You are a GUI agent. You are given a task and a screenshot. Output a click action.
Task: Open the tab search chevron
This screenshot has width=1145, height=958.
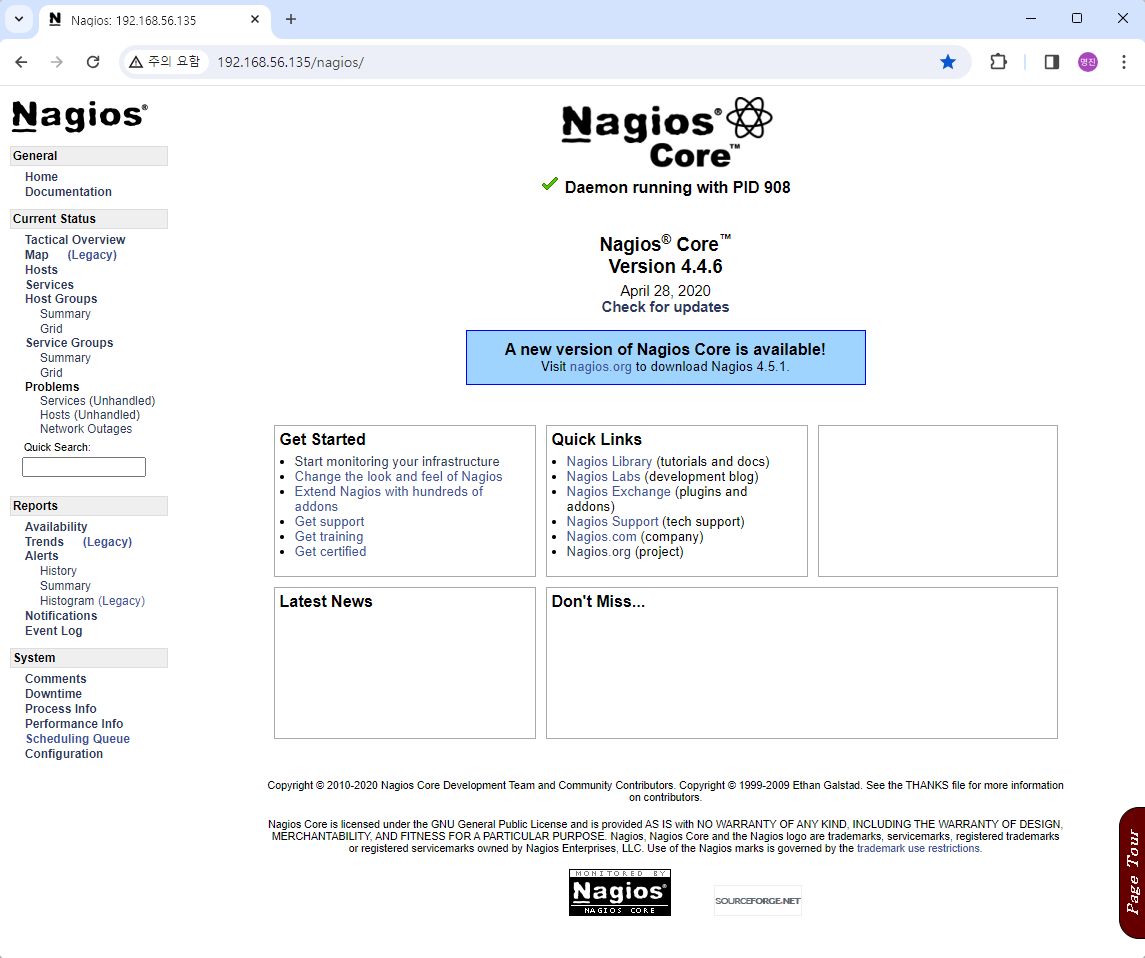(19, 19)
